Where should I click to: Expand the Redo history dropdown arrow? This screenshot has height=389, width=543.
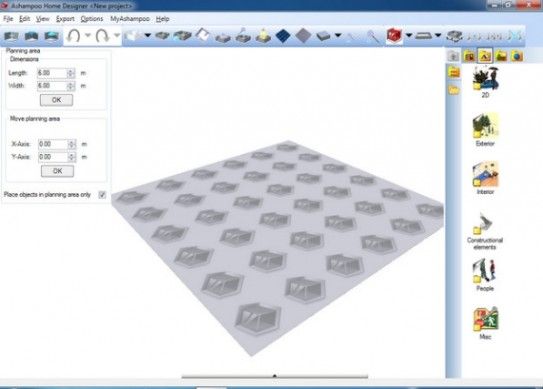[x=117, y=35]
